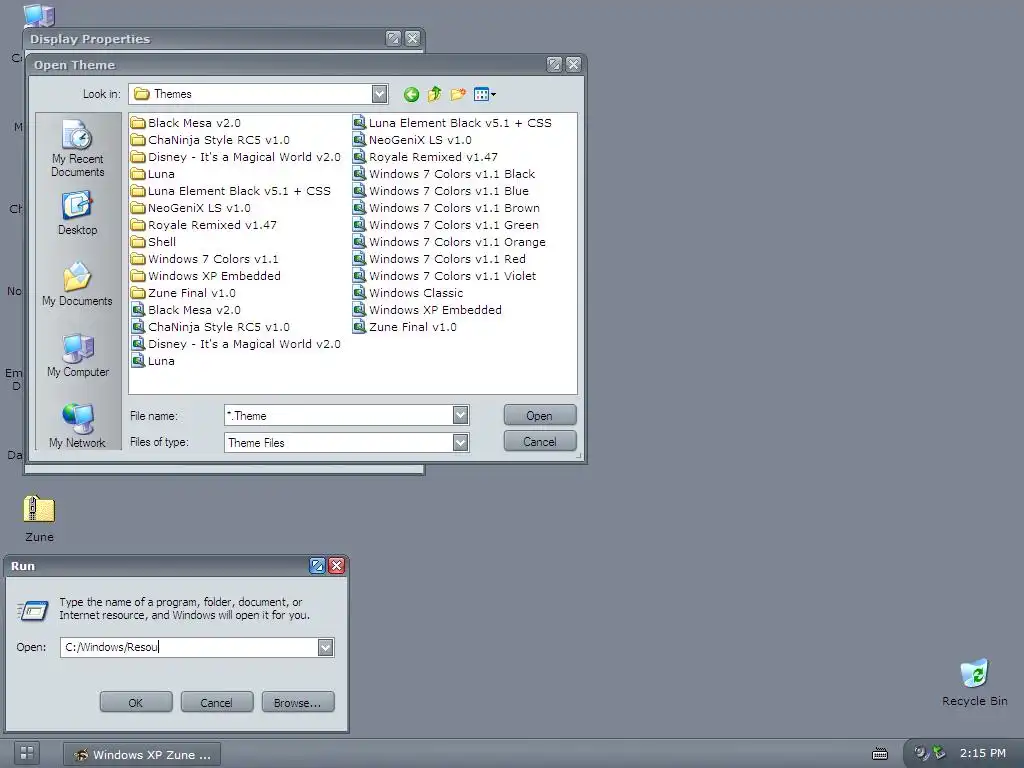Select the Windows XP Embedded theme file
Viewport: 1024px width, 768px height.
[428, 310]
